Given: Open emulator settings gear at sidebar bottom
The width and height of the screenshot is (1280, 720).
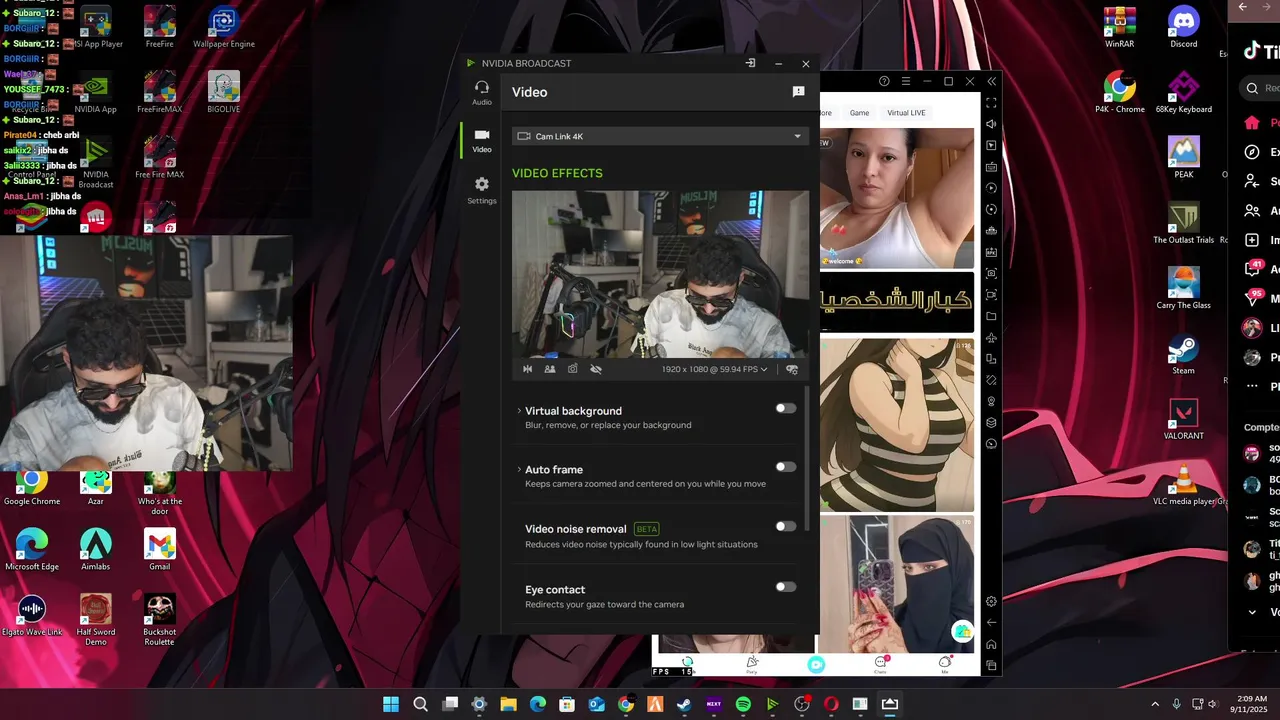Looking at the screenshot, I should coord(991,601).
